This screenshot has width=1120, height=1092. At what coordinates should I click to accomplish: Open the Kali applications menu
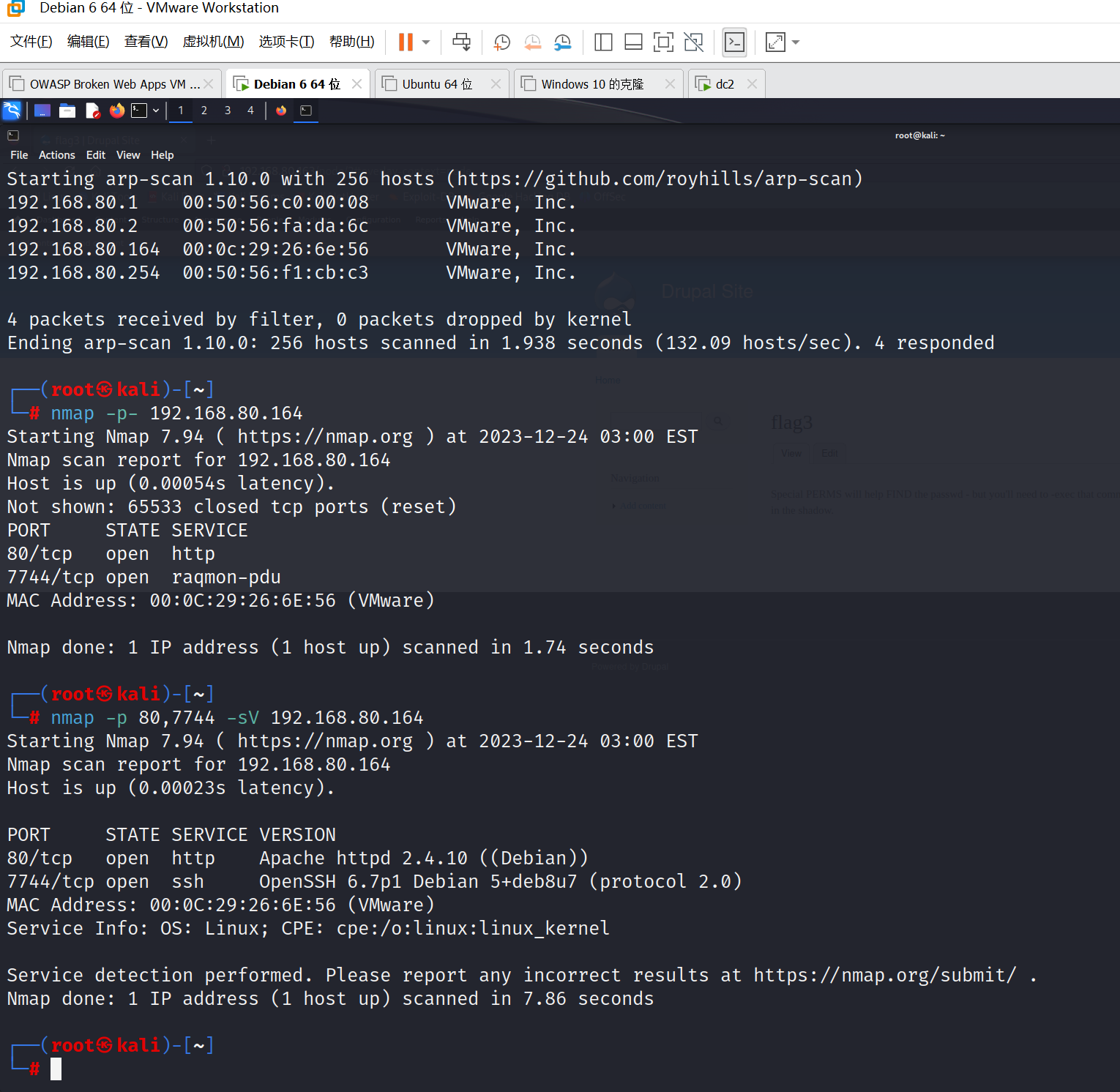point(12,111)
